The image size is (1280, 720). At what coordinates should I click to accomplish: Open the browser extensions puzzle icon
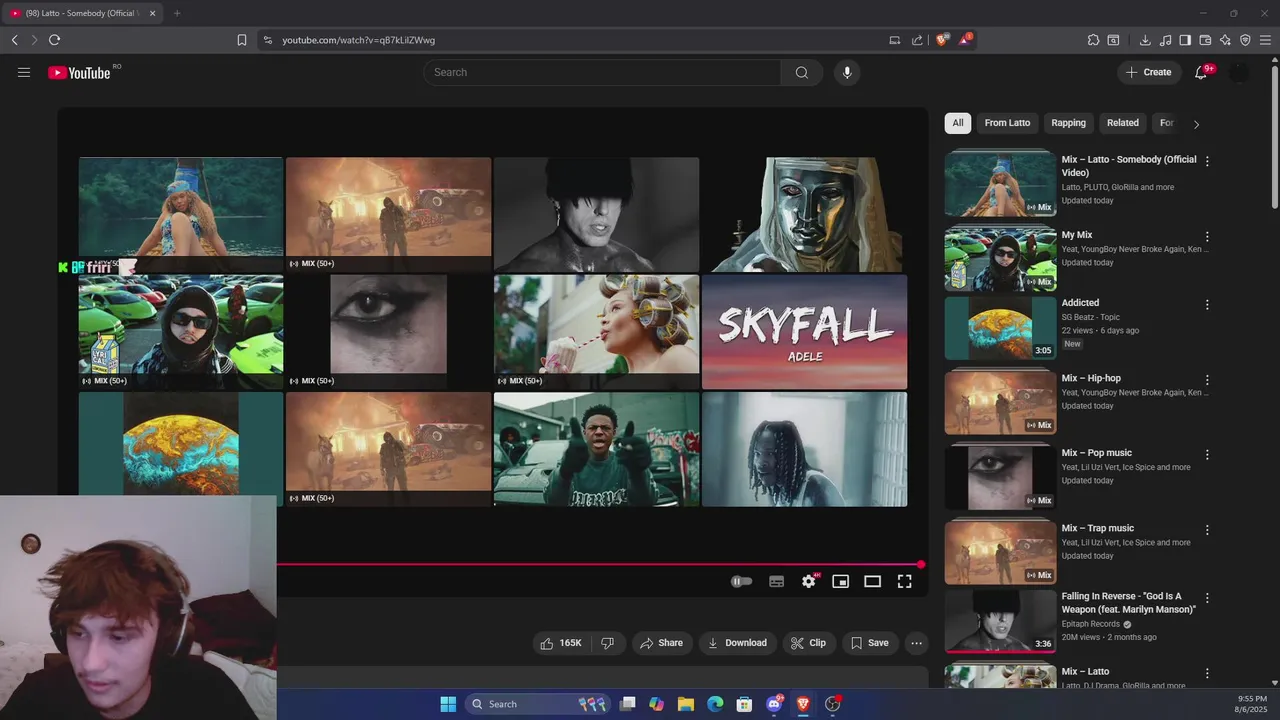[x=1093, y=40]
